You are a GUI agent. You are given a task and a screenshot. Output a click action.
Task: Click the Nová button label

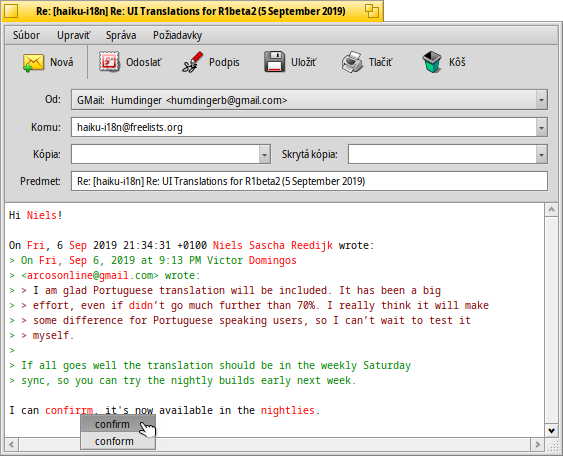(61, 62)
